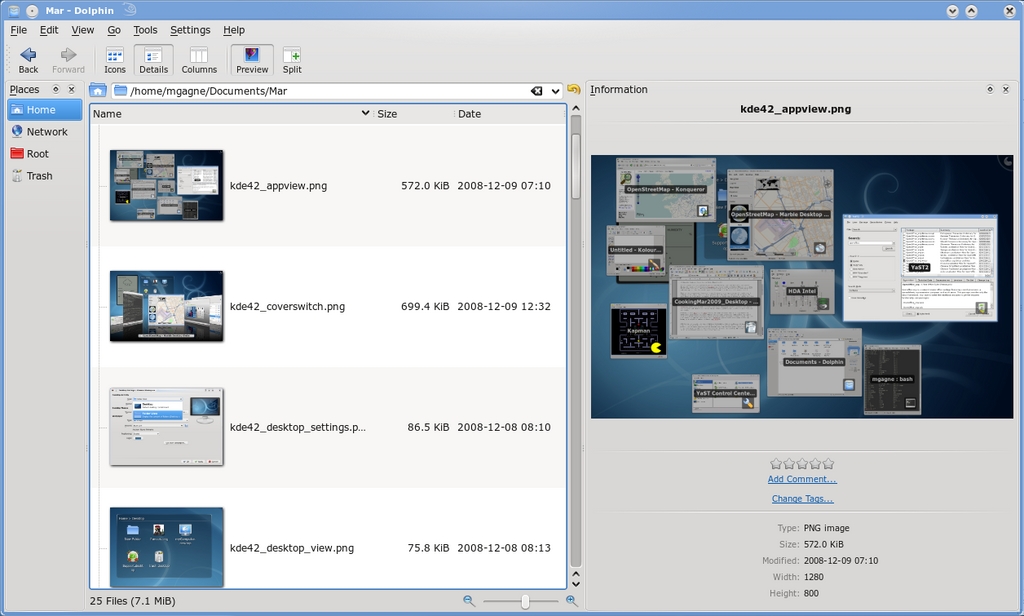Click the Add Comment link

pyautogui.click(x=802, y=480)
